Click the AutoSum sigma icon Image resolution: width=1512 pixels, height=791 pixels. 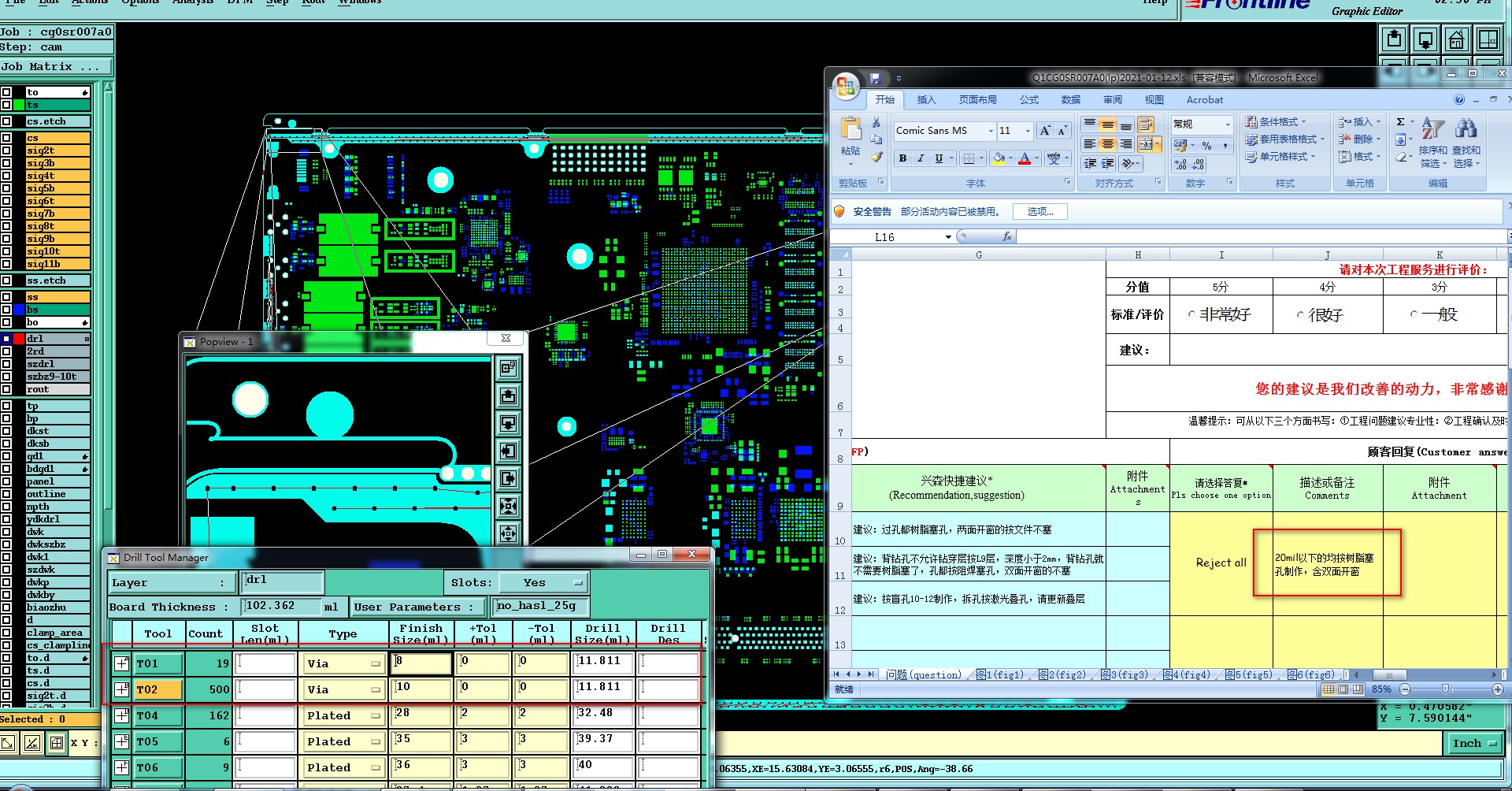[1400, 122]
